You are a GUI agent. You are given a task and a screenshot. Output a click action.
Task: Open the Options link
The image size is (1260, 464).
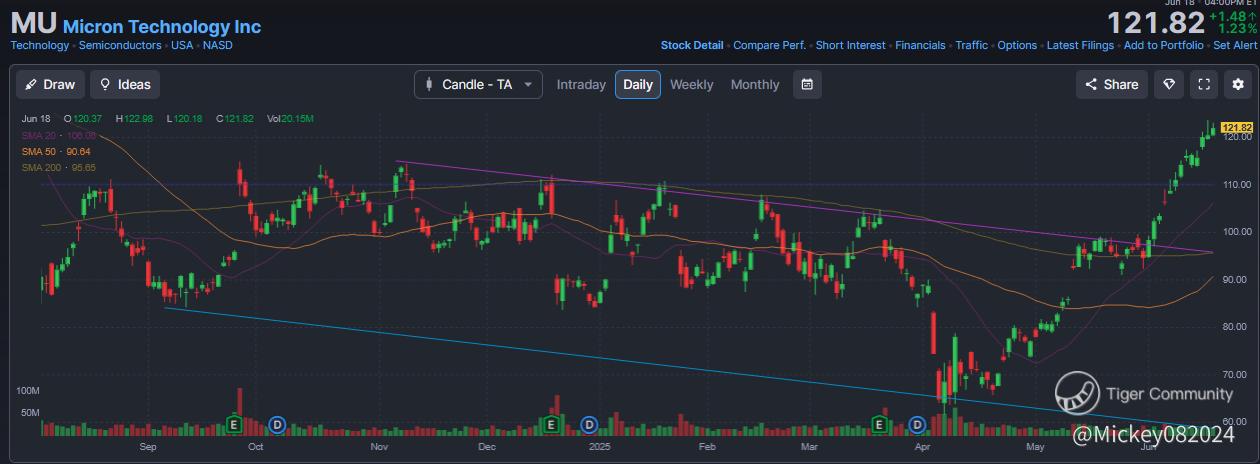click(1017, 45)
